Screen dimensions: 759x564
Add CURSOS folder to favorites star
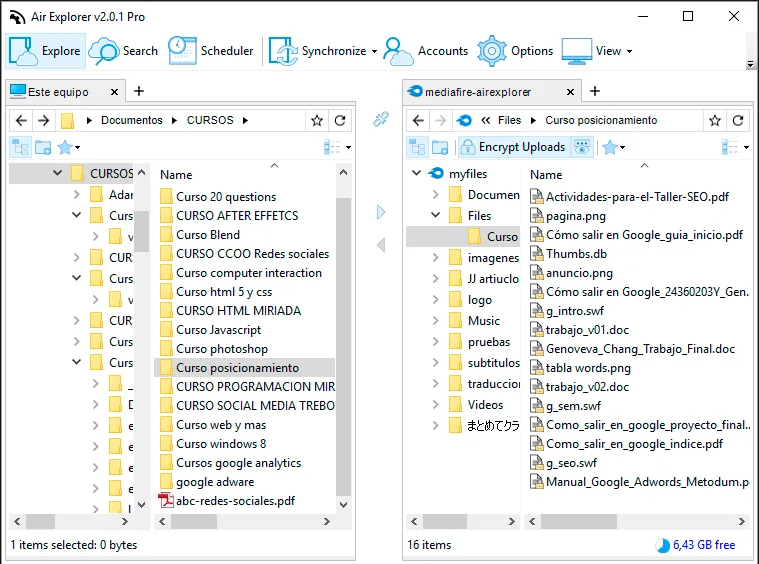click(317, 120)
